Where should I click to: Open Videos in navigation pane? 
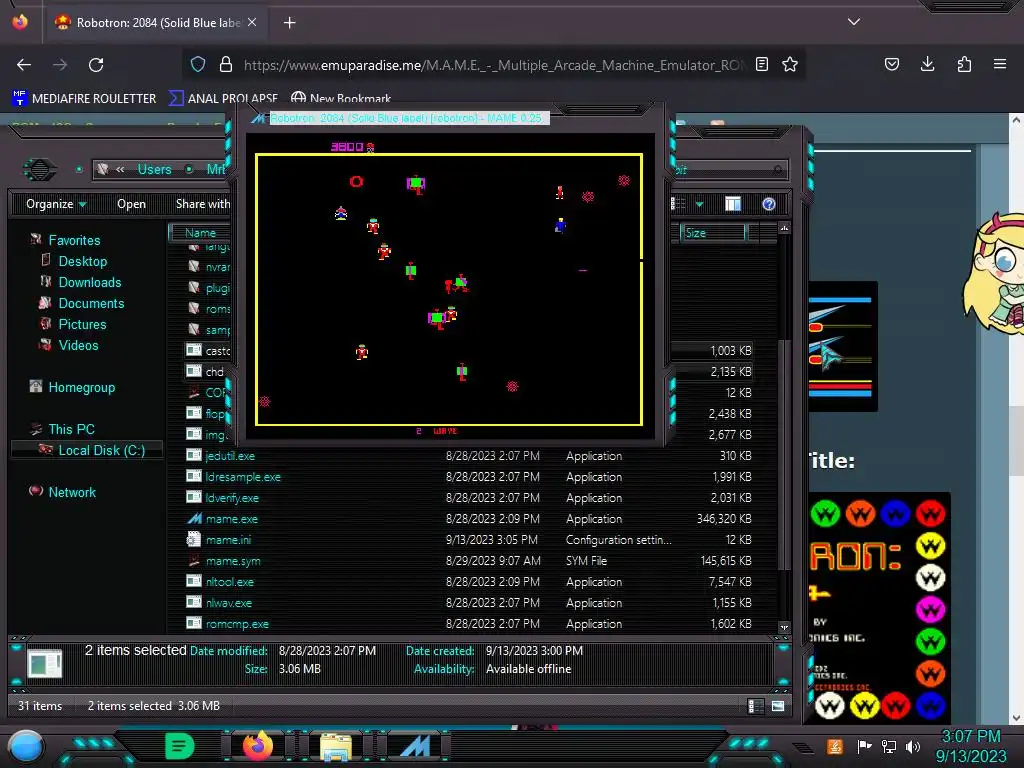(x=78, y=345)
